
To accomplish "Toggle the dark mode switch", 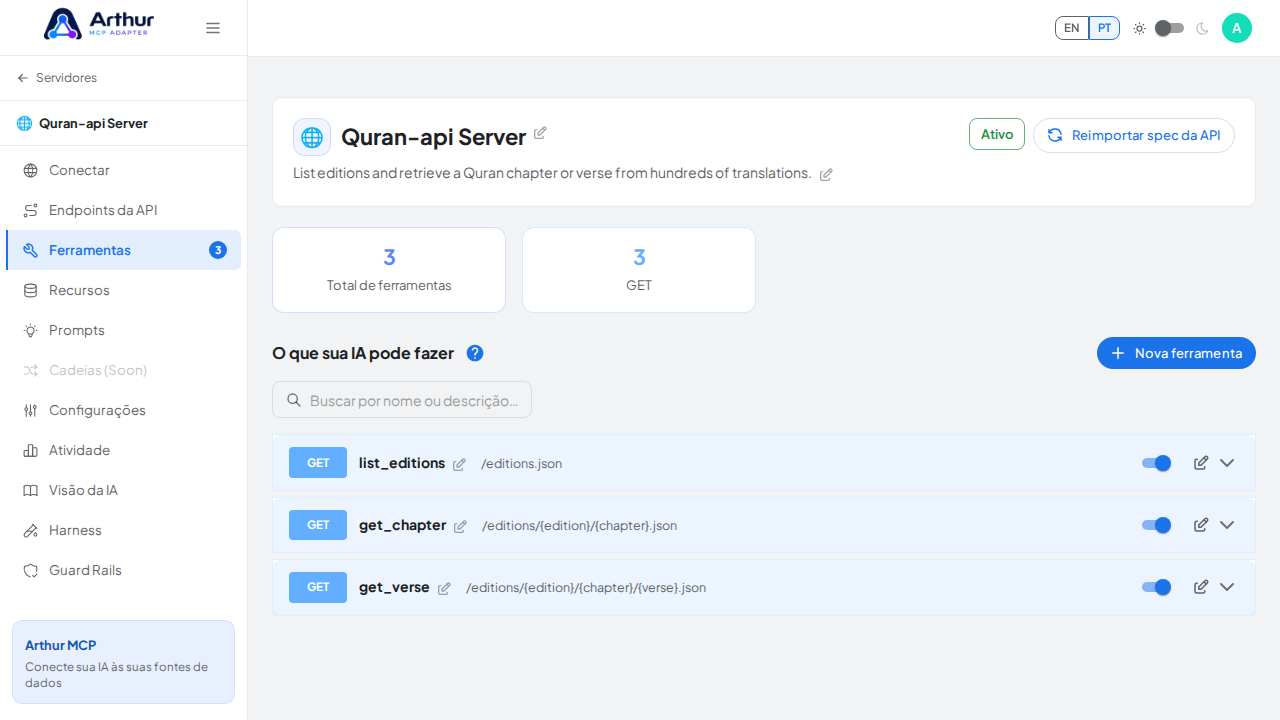I will tap(1170, 28).
